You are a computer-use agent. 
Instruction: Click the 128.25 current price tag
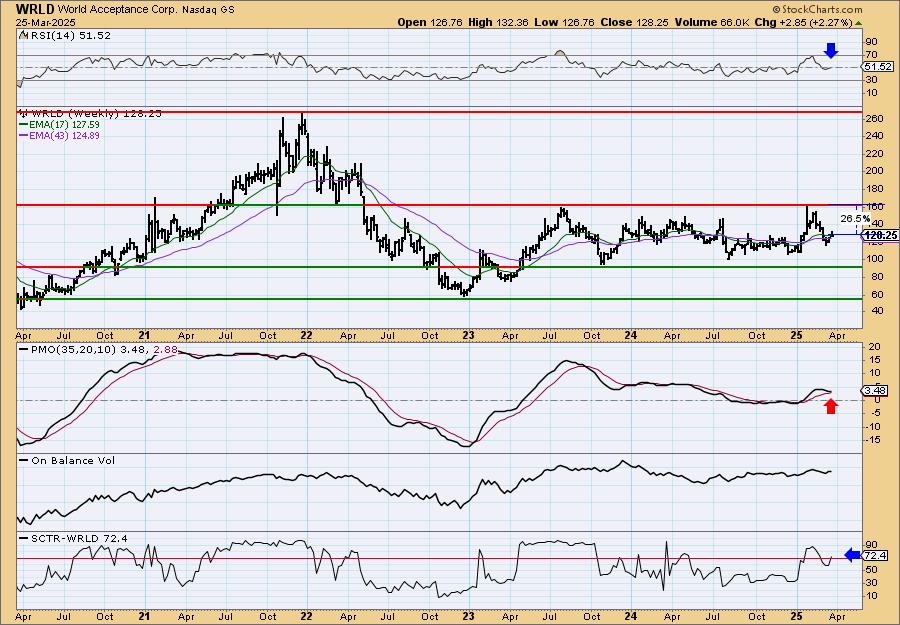880,235
